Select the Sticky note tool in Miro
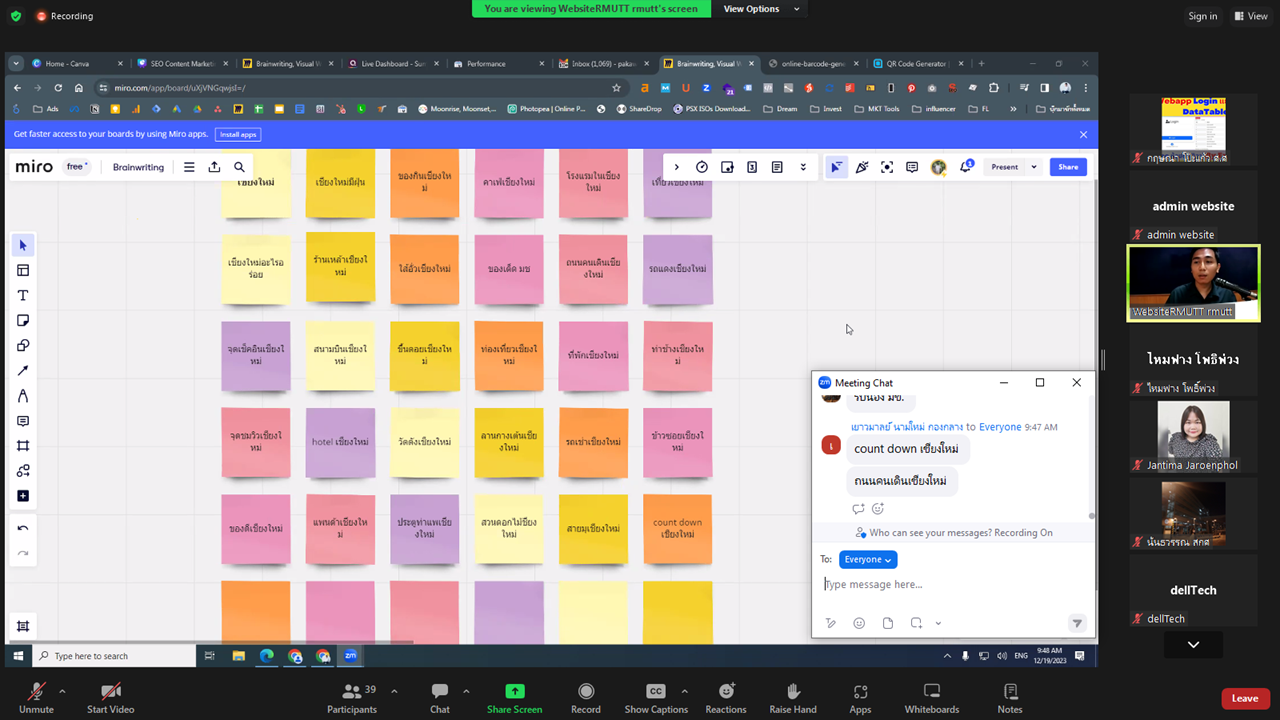This screenshot has height=720, width=1280. (x=23, y=320)
